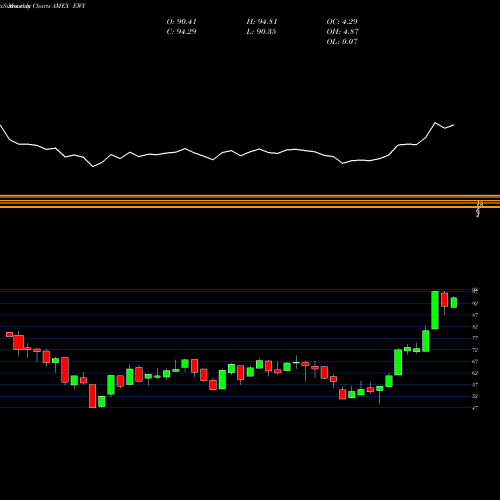This screenshot has height=500, width=500.
Task: Click the 87 price axis label
Action: coord(475,315)
